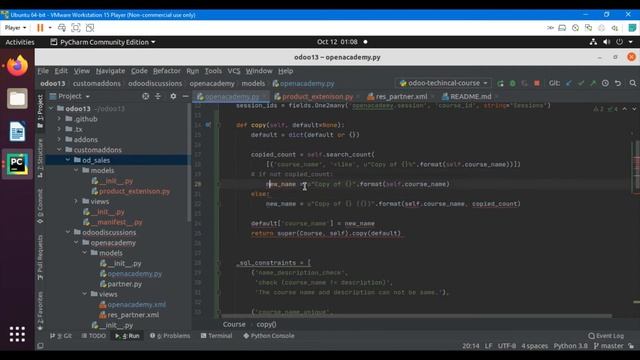This screenshot has height=360, width=640.
Task: Open Search Everywhere magnifier
Action: (633, 83)
